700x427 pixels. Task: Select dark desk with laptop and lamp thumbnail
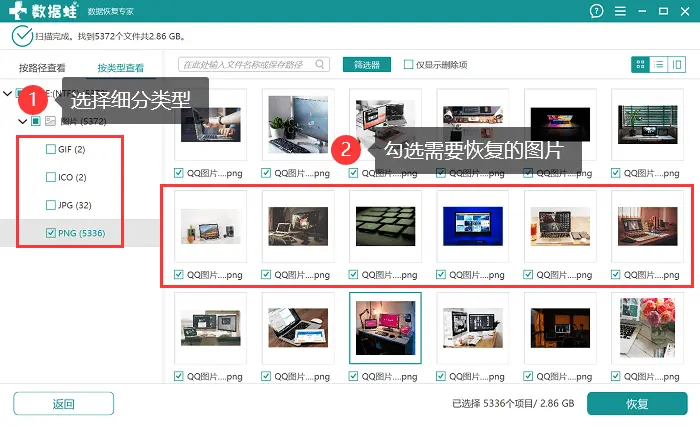[298, 226]
